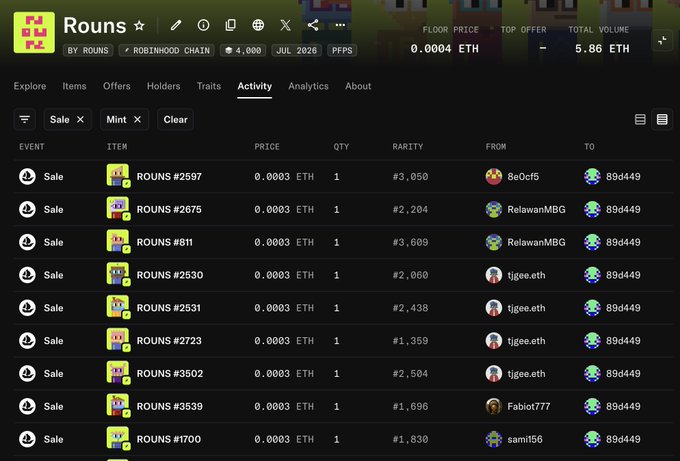Screen dimensions: 680x461
Task: Open the Analytics tab
Action: coord(308,86)
